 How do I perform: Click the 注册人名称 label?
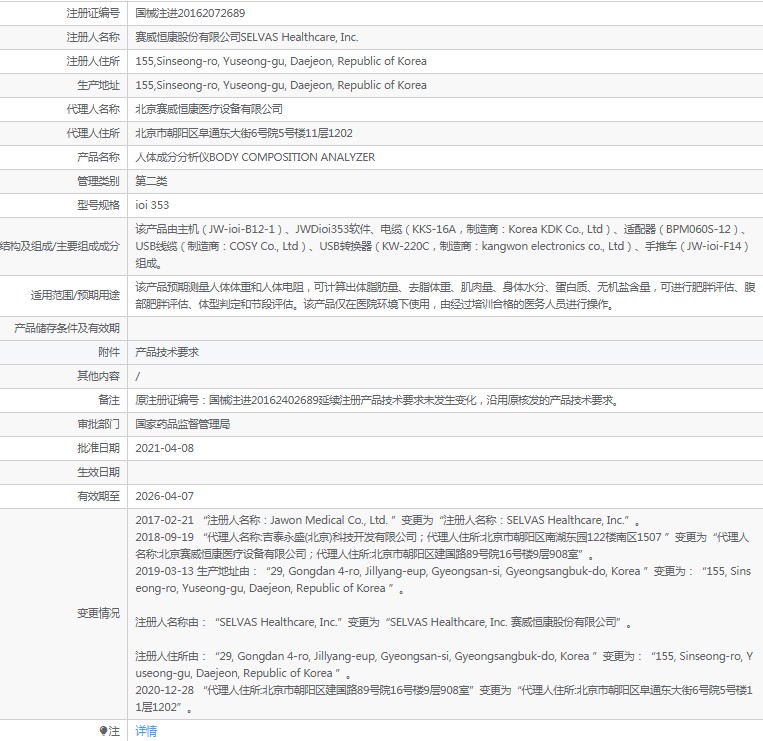pyautogui.click(x=93, y=37)
